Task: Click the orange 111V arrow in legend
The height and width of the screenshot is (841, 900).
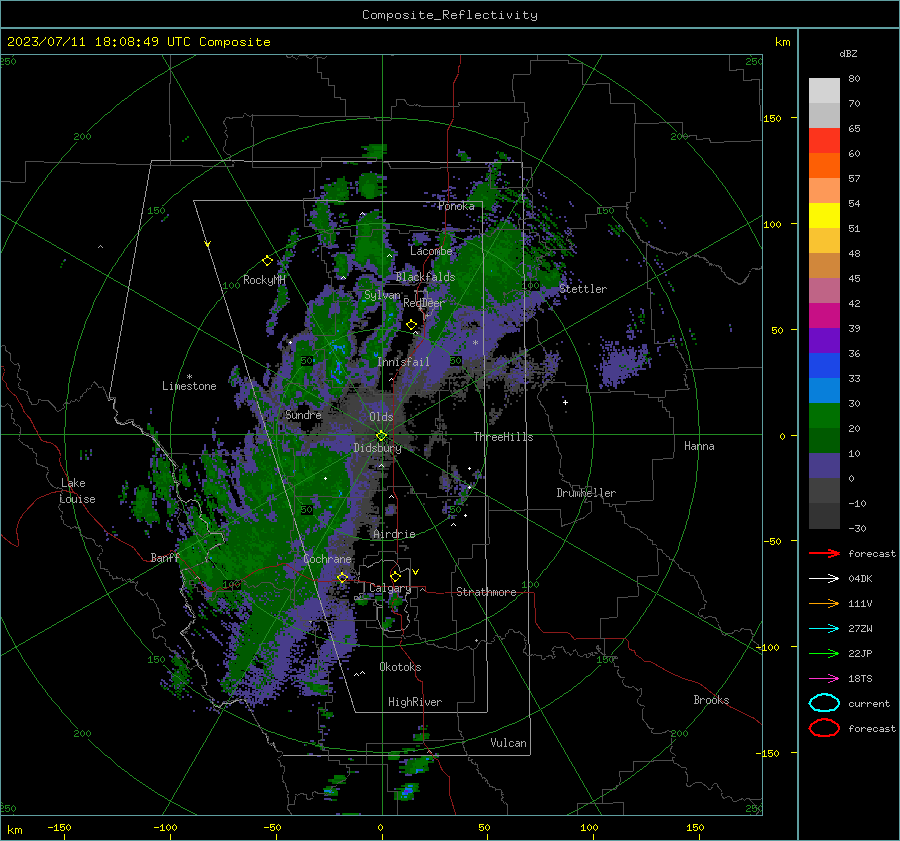Action: tap(824, 603)
